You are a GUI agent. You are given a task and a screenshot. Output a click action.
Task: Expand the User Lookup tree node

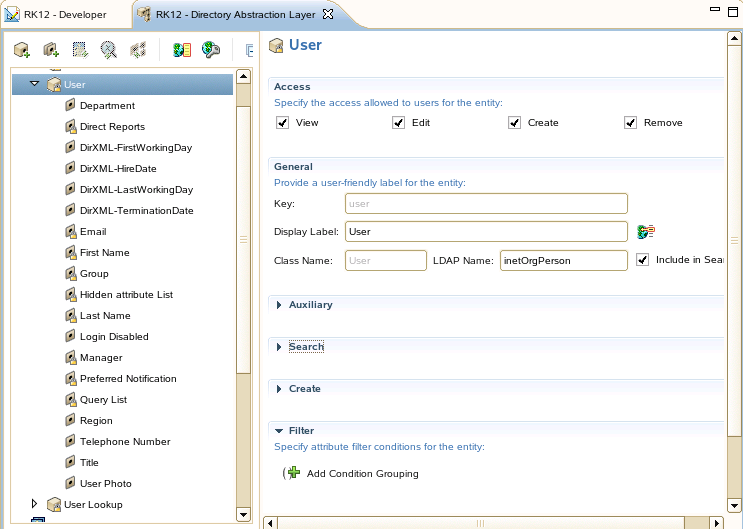click(34, 503)
